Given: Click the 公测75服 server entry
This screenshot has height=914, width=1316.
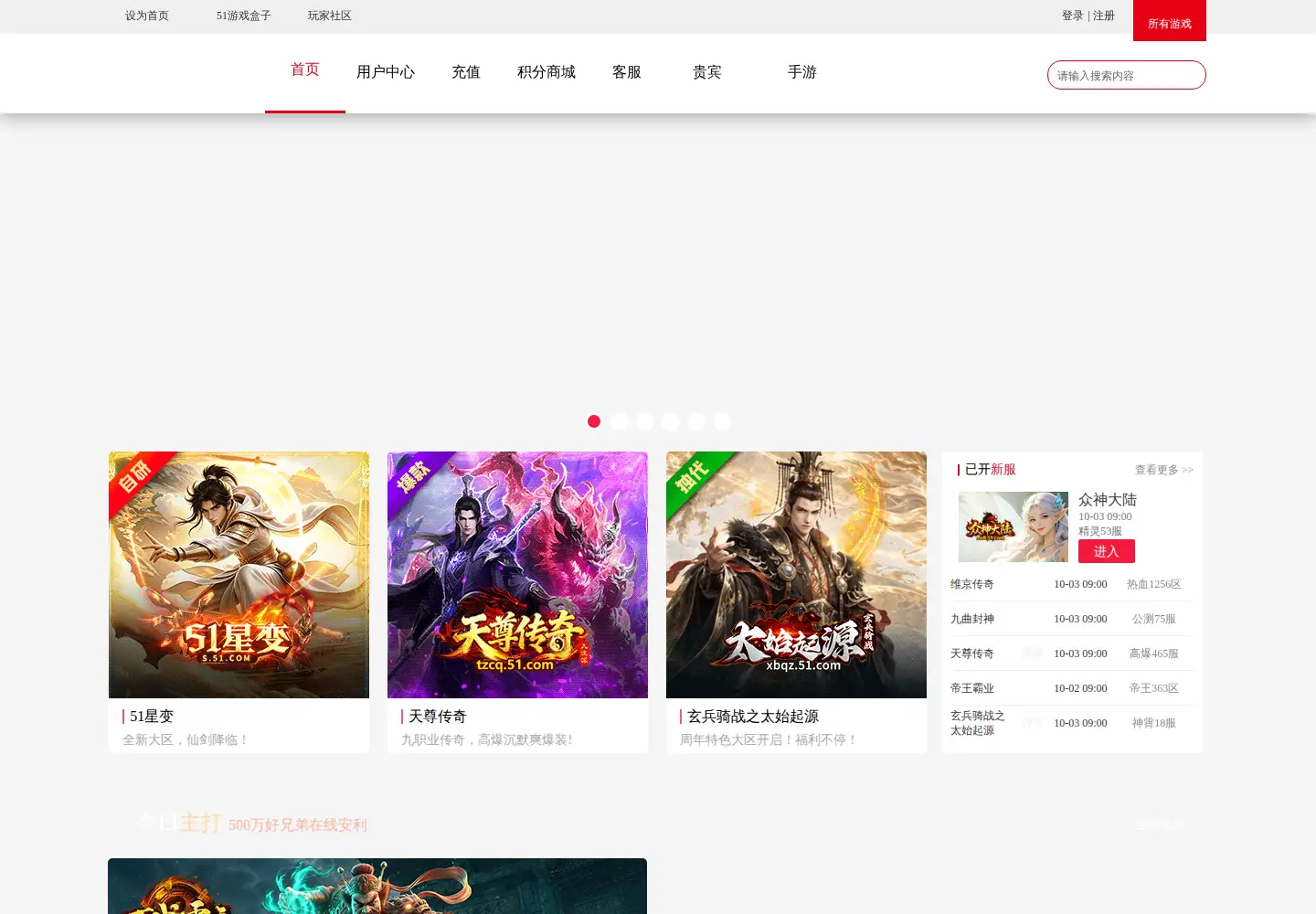Looking at the screenshot, I should pyautogui.click(x=1154, y=619).
